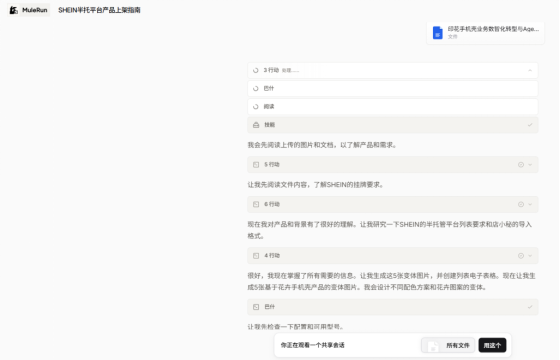The height and width of the screenshot is (360, 560).
Task: Click the paragraph starting 很好，我现在掌握了
Action: pos(391,281)
